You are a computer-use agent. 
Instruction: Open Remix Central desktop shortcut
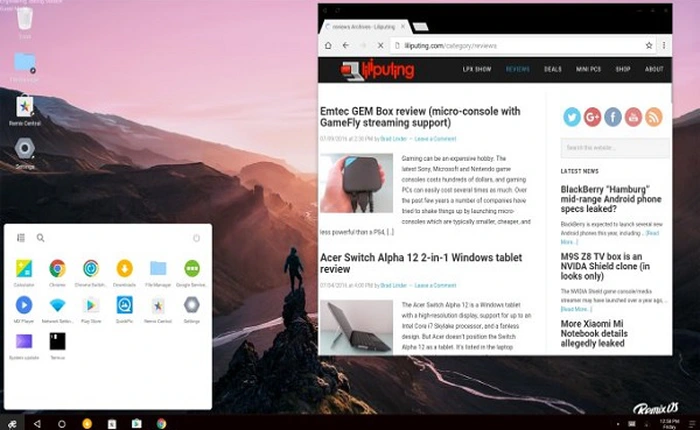pos(25,106)
